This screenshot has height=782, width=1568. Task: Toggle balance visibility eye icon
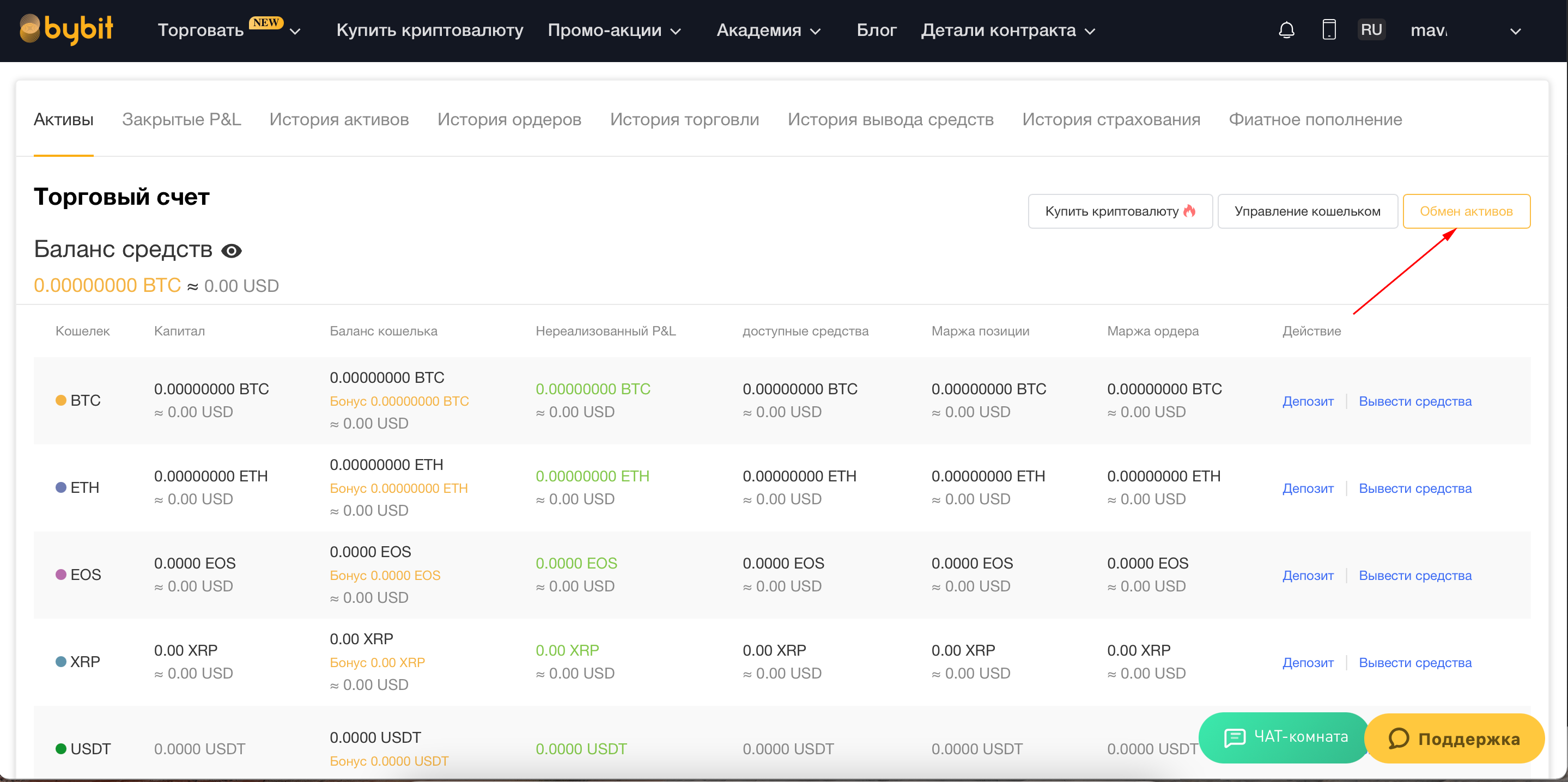[232, 251]
